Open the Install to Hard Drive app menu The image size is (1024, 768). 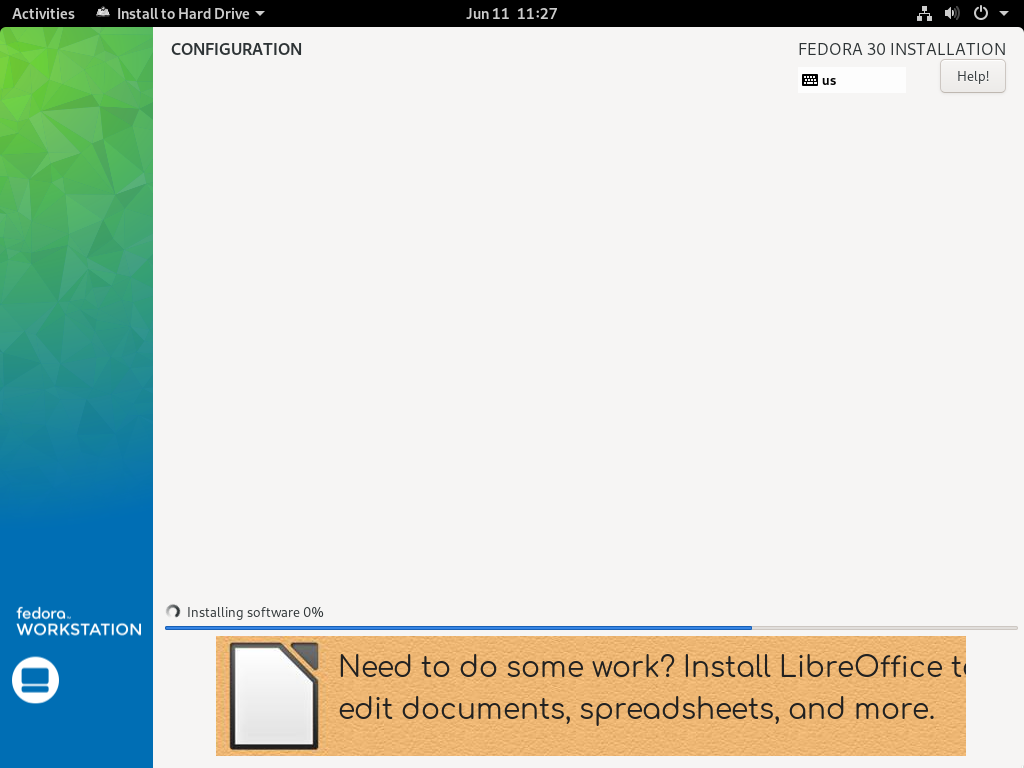pos(180,13)
